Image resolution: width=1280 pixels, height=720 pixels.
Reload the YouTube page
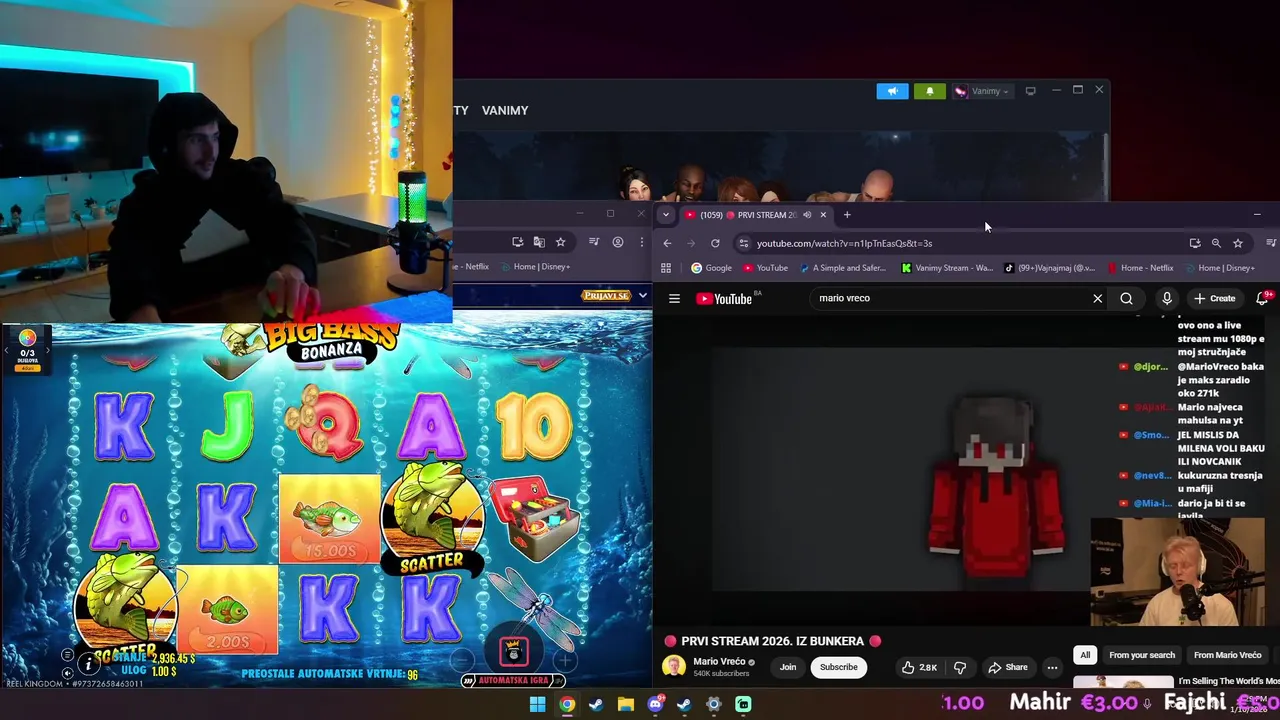pyautogui.click(x=715, y=243)
